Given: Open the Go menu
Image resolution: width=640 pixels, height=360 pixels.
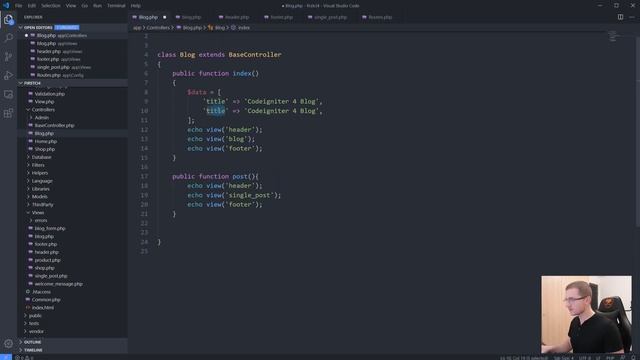Looking at the screenshot, I should [84, 6].
